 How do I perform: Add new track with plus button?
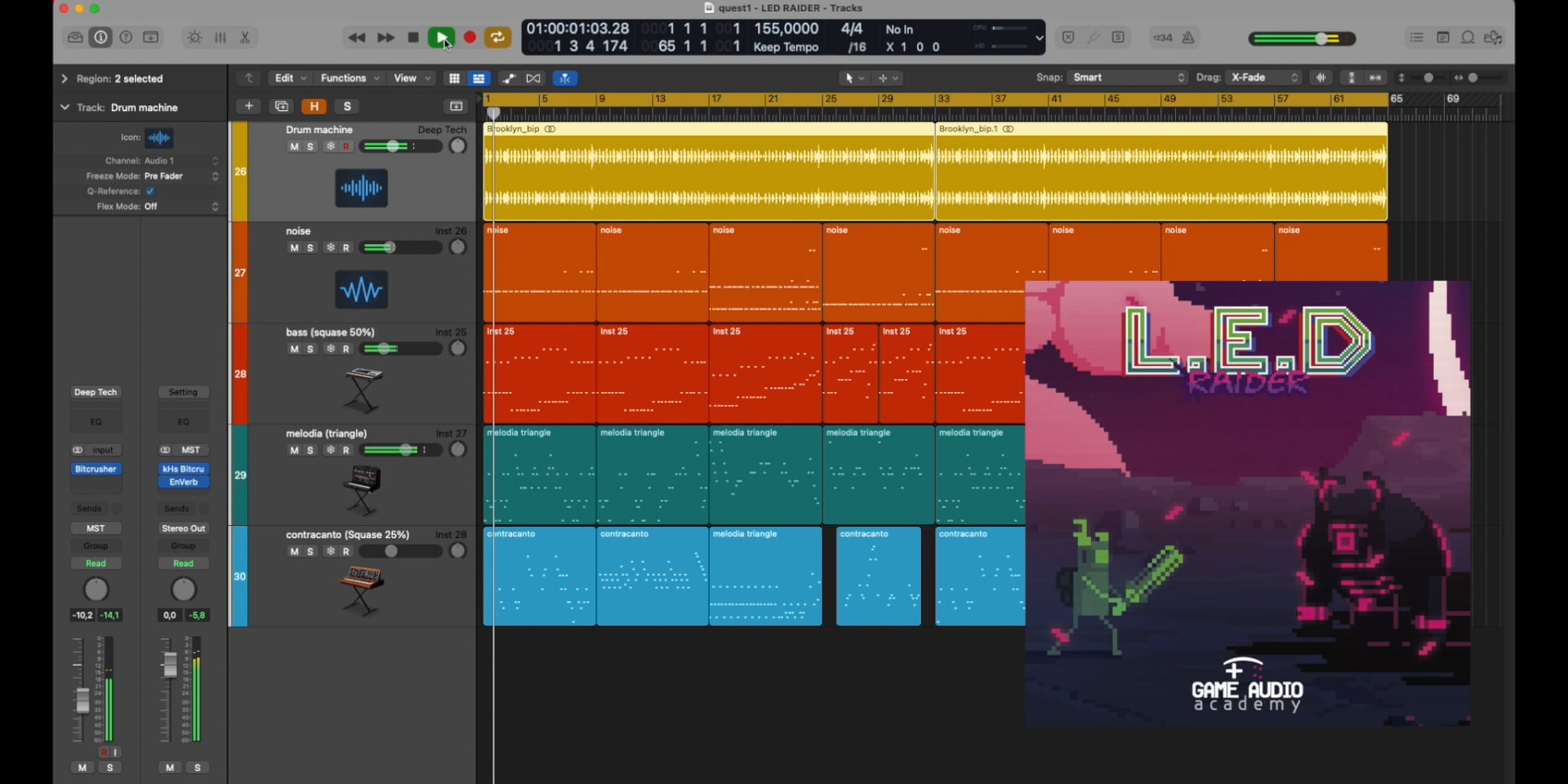coord(249,106)
